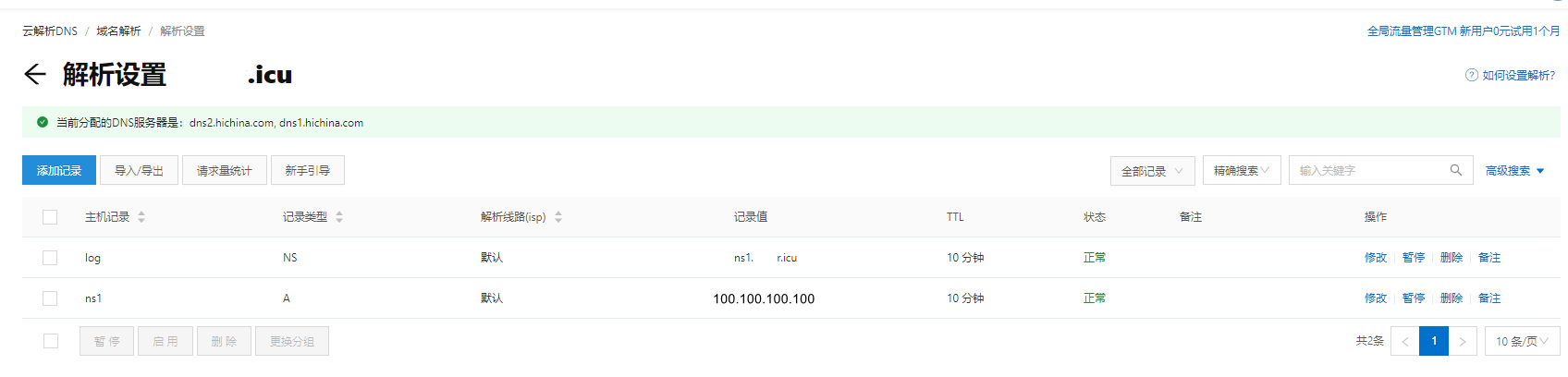Go to 云解析DNS in breadcrumb
Viewport: 1568px width, 377px height.
[x=50, y=31]
